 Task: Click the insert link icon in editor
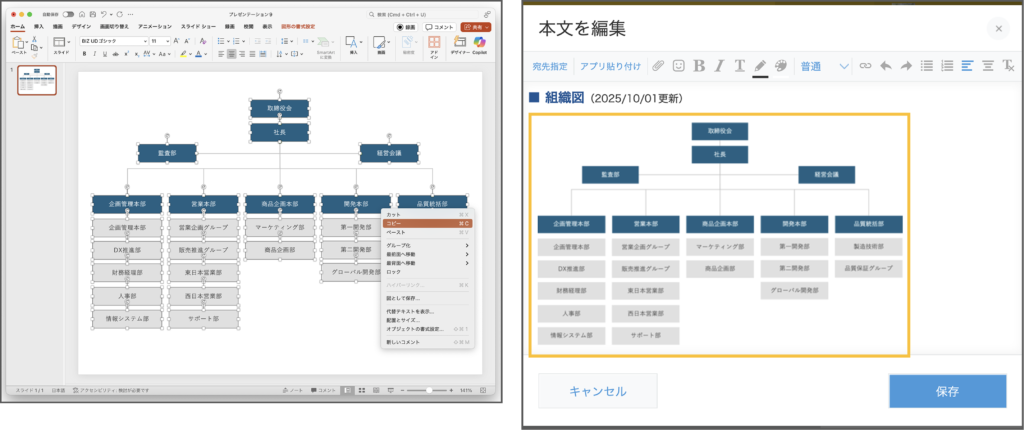865,66
